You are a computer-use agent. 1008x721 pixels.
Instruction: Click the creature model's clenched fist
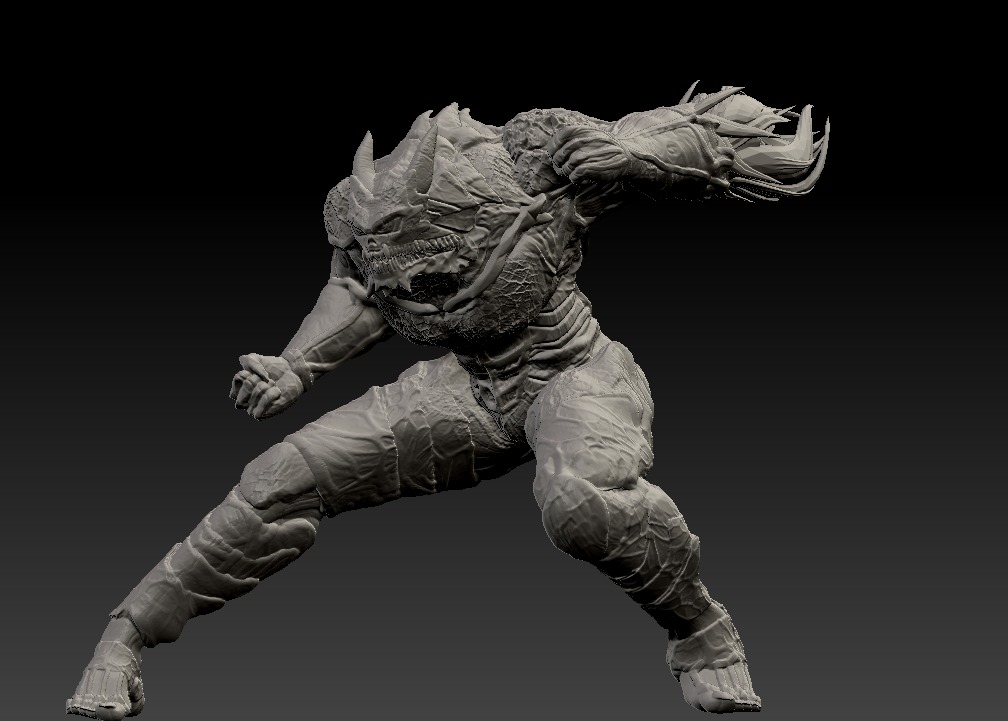point(266,384)
